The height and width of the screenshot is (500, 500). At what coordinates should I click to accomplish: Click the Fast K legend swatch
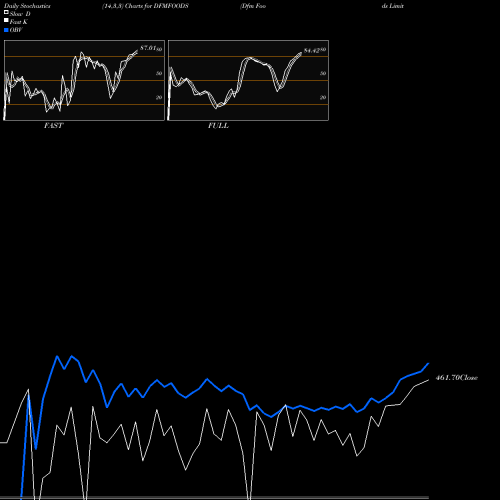(6, 20)
